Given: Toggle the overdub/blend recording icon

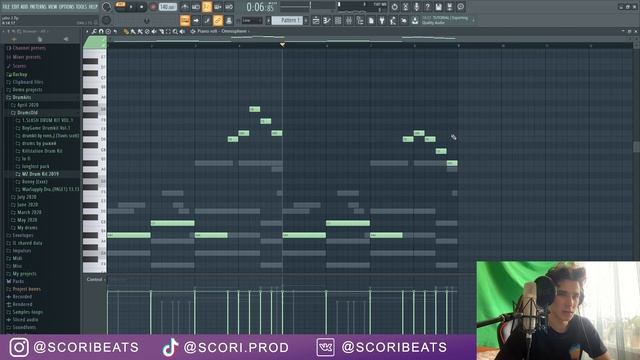Looking at the screenshot, I should (218, 7).
